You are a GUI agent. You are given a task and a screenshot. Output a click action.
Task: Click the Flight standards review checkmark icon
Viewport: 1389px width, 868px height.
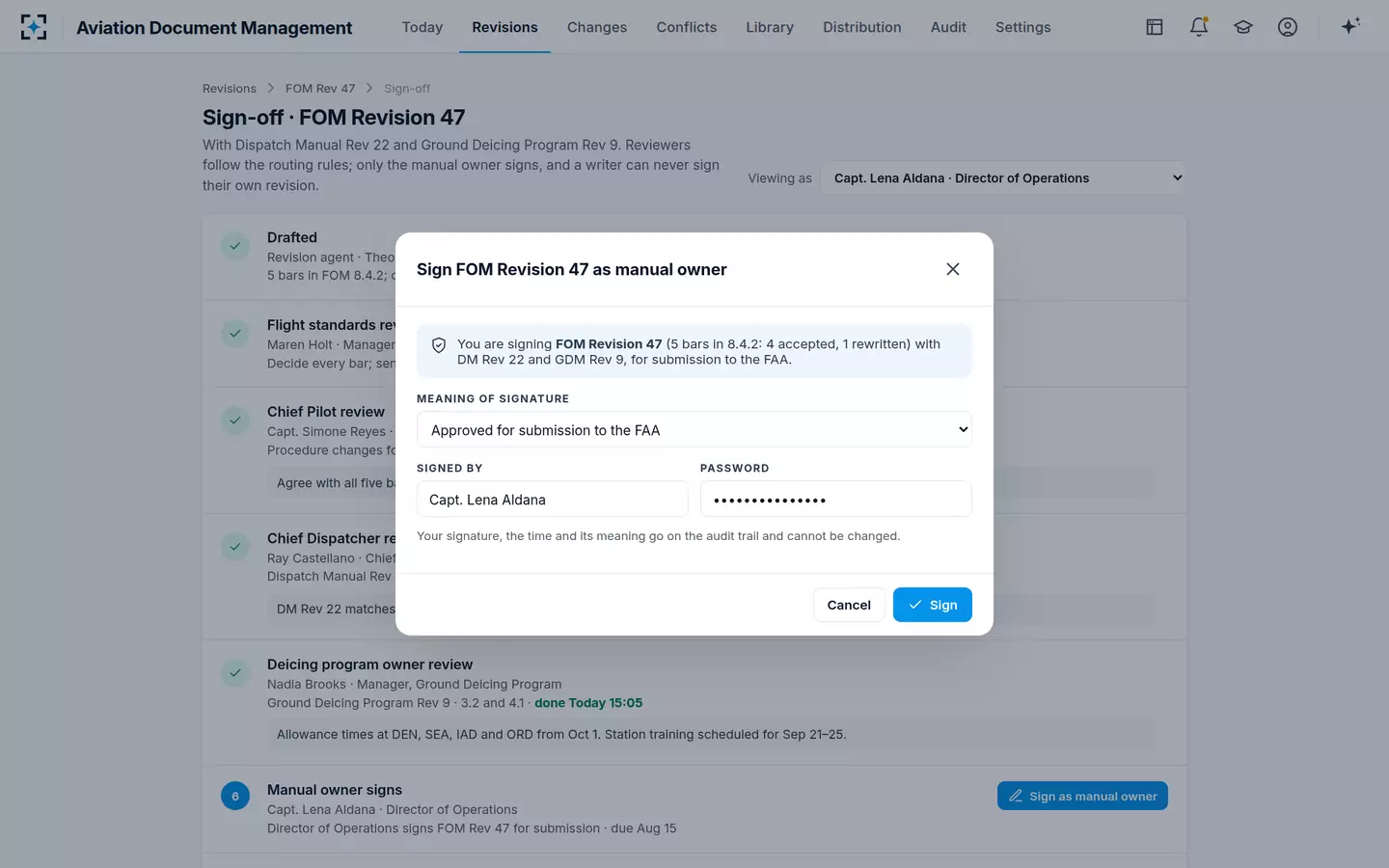click(235, 334)
